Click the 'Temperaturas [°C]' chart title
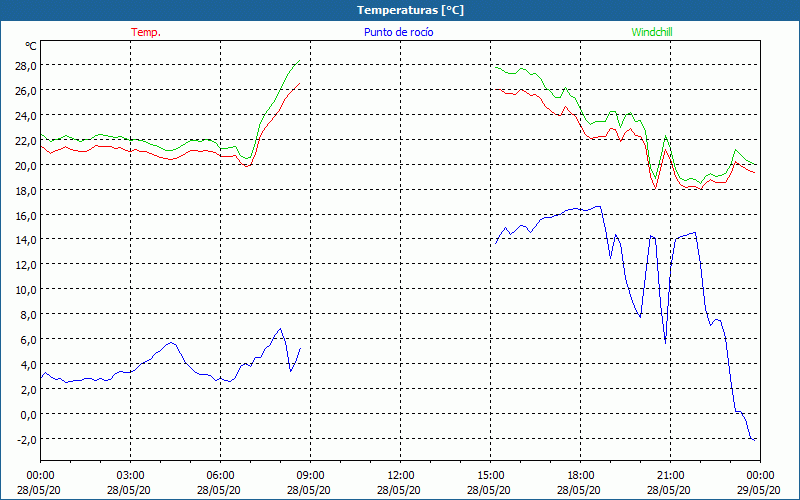Image resolution: width=800 pixels, height=500 pixels. [x=410, y=10]
